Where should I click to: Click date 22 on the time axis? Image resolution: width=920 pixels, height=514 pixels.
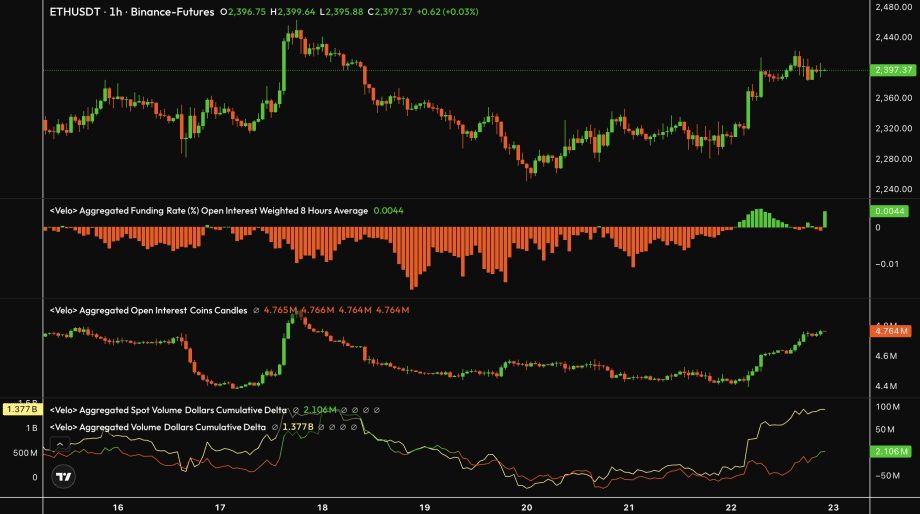(731, 507)
